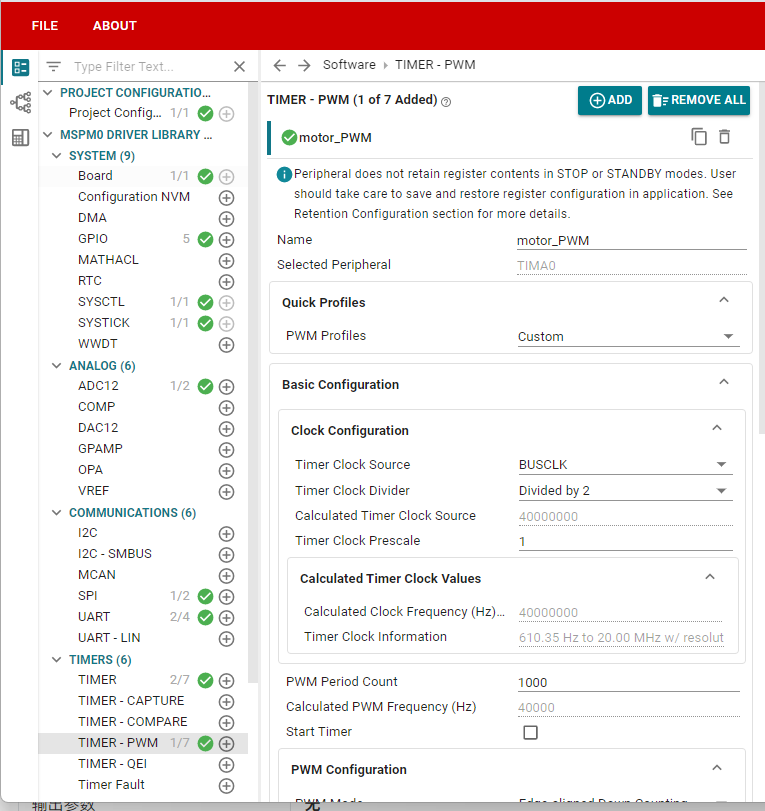Navigate back with the left arrow
The height and width of the screenshot is (811, 765).
280,65
